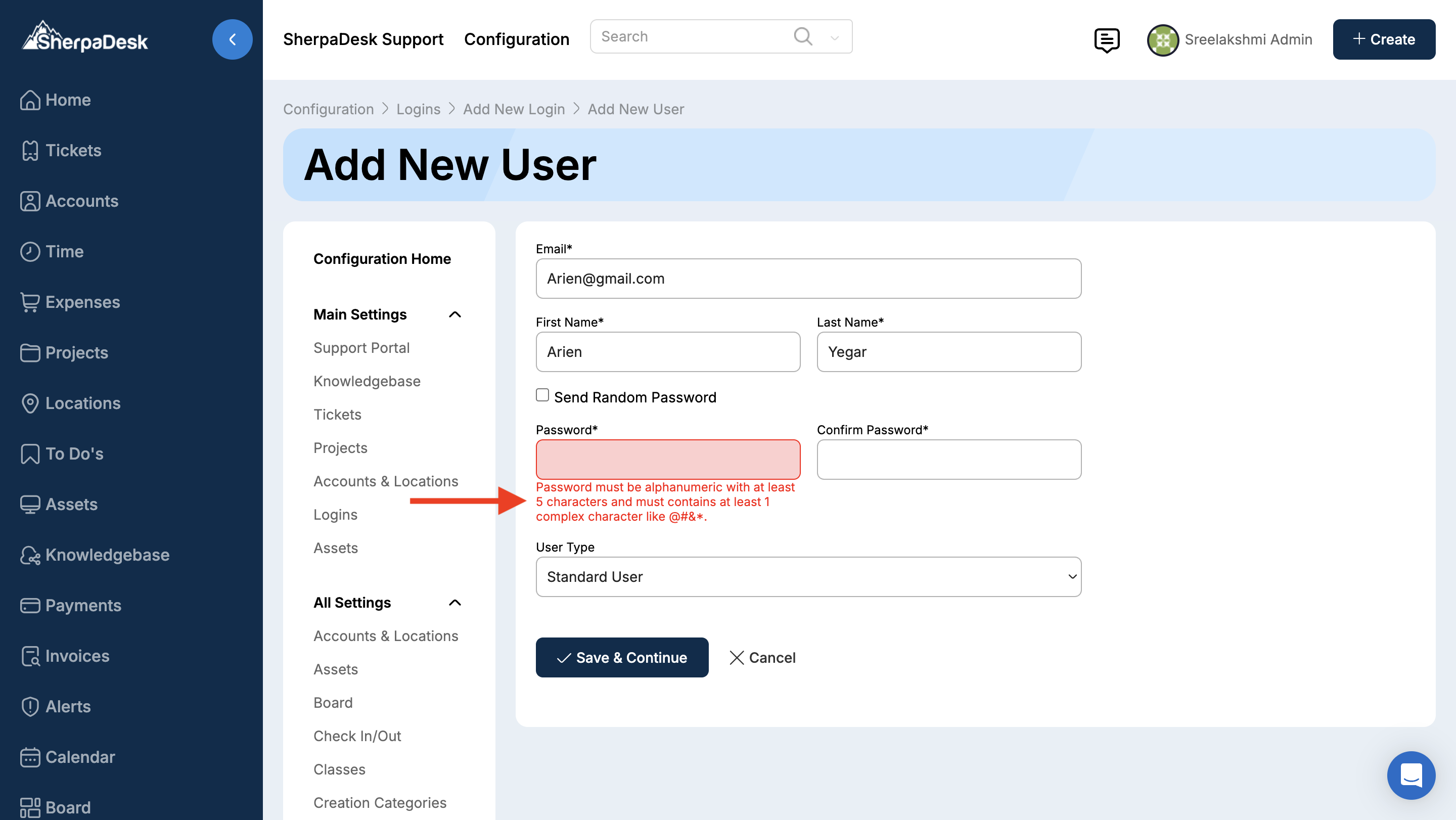Click the Expenses cart icon
The image size is (1456, 820).
[x=30, y=302]
